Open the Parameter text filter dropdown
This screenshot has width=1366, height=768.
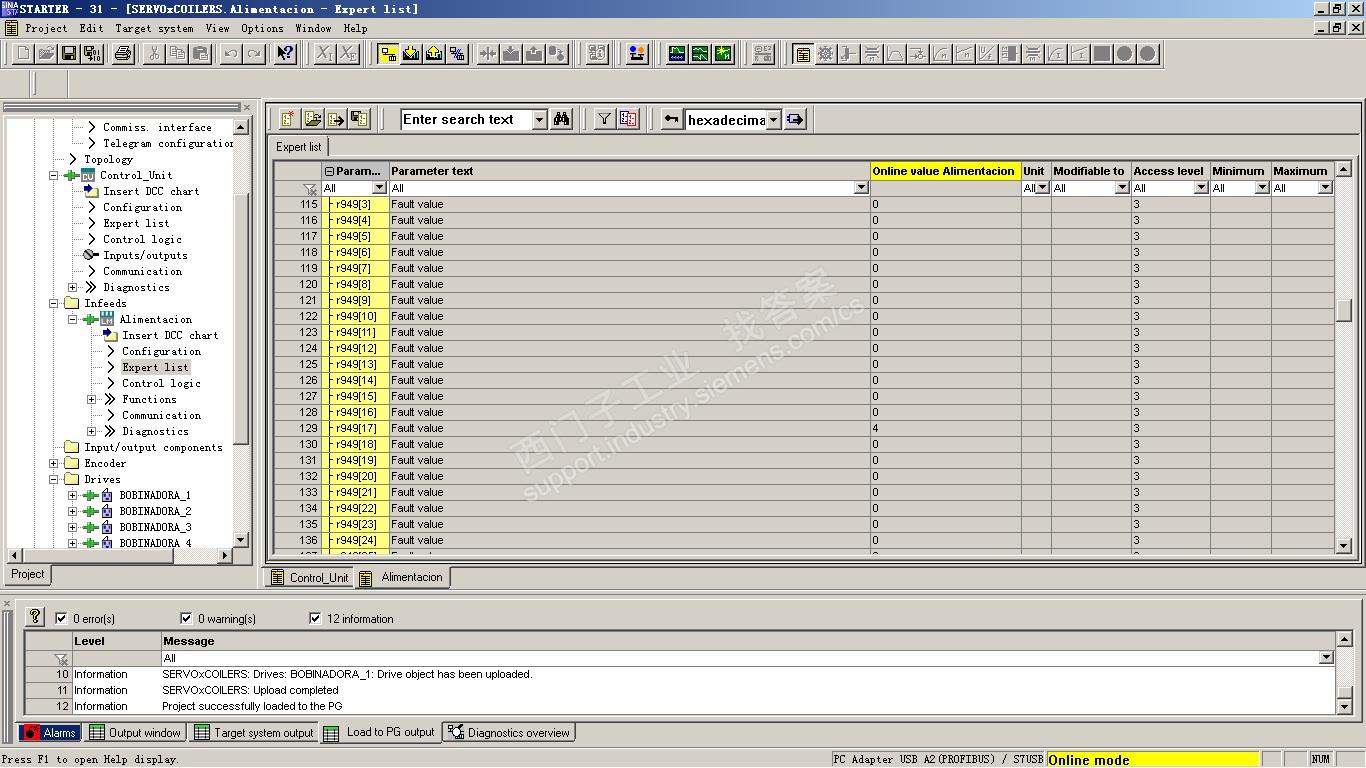click(x=861, y=188)
